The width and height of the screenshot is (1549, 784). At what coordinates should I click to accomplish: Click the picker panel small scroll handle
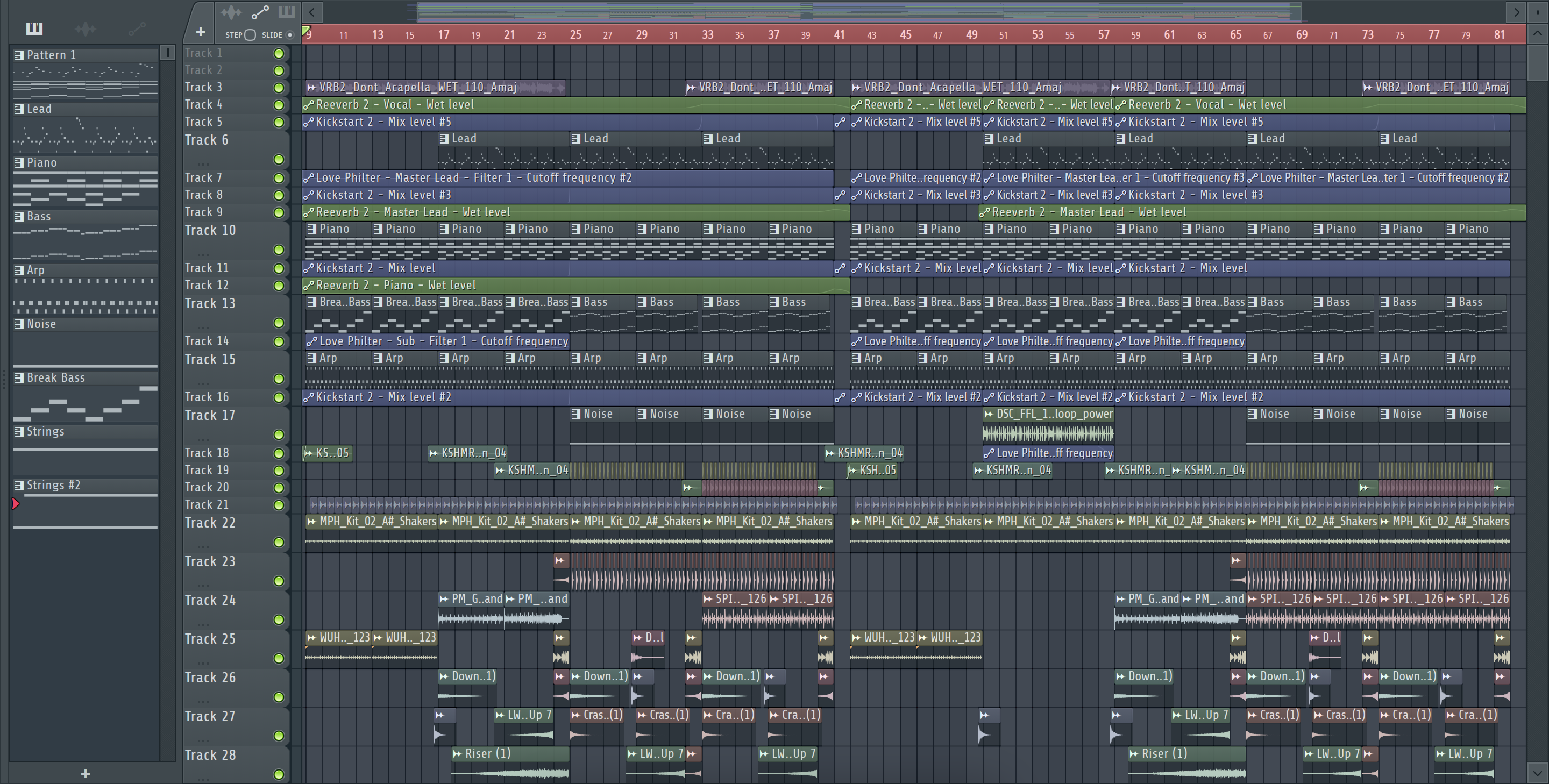(168, 53)
